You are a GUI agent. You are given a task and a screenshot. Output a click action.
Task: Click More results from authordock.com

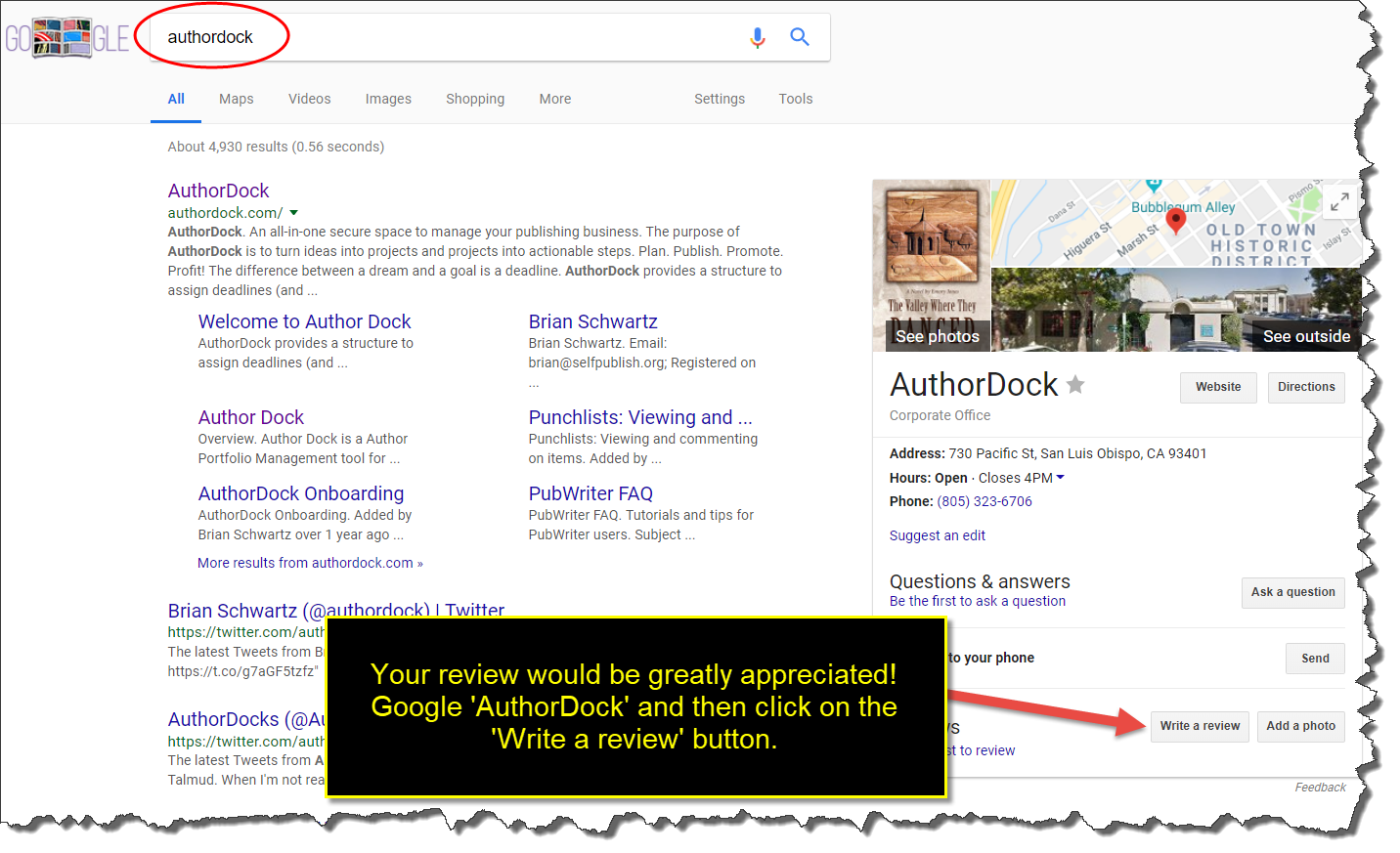point(310,563)
